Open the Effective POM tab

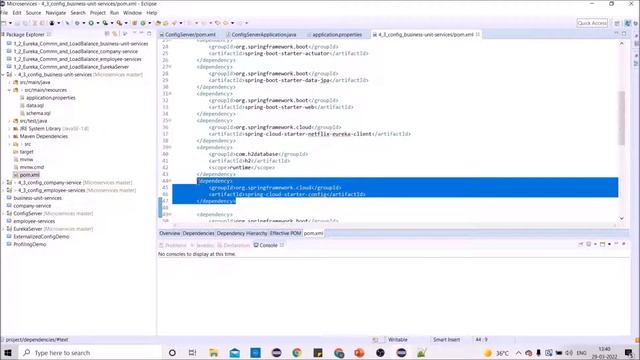(x=285, y=233)
